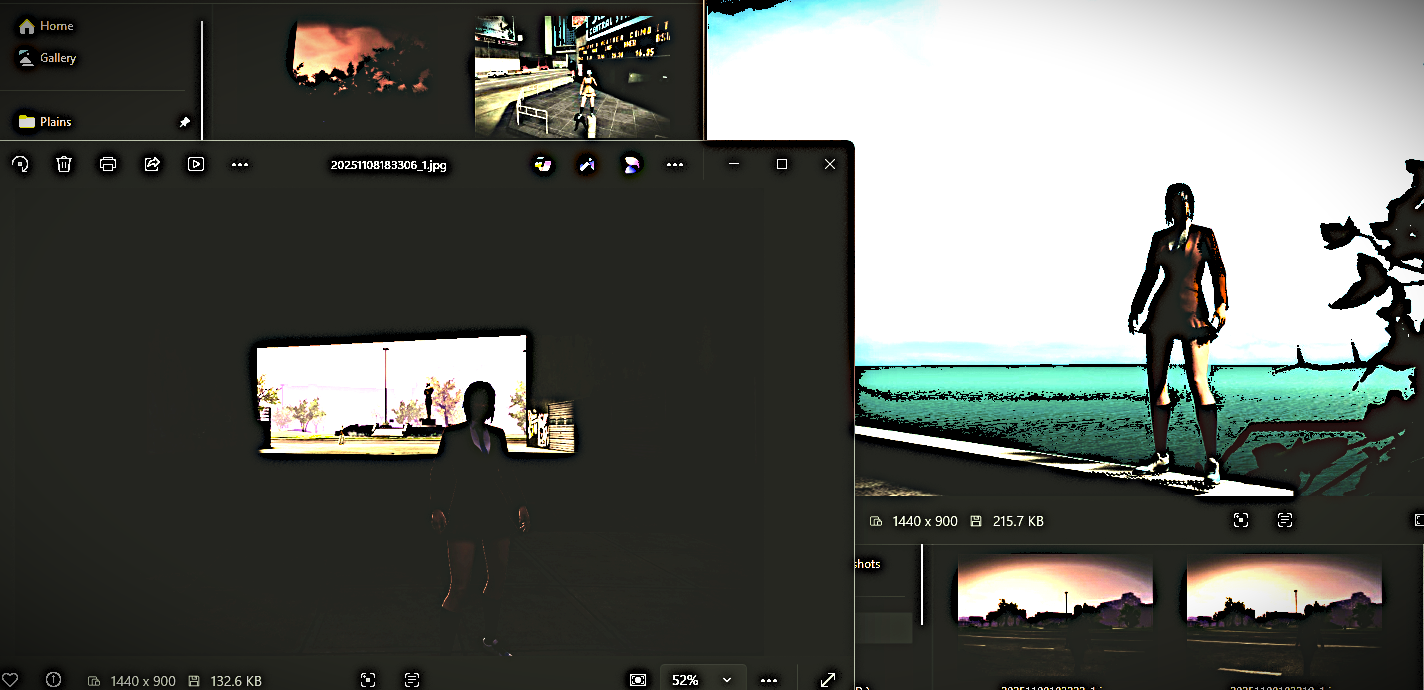Click the pin icon next to Plains
The height and width of the screenshot is (690, 1424).
pos(184,122)
